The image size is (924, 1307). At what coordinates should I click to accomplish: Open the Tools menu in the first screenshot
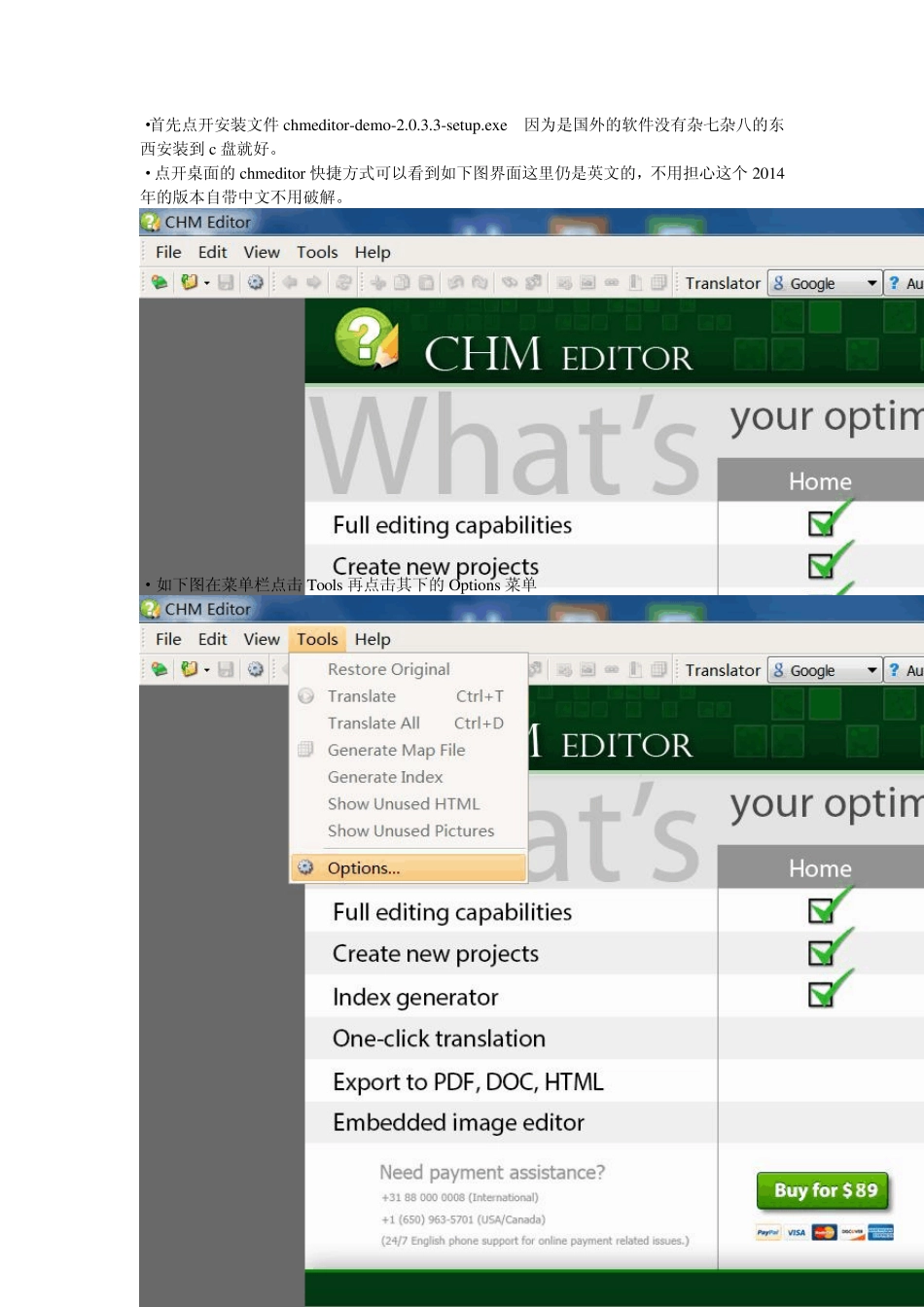click(x=317, y=252)
